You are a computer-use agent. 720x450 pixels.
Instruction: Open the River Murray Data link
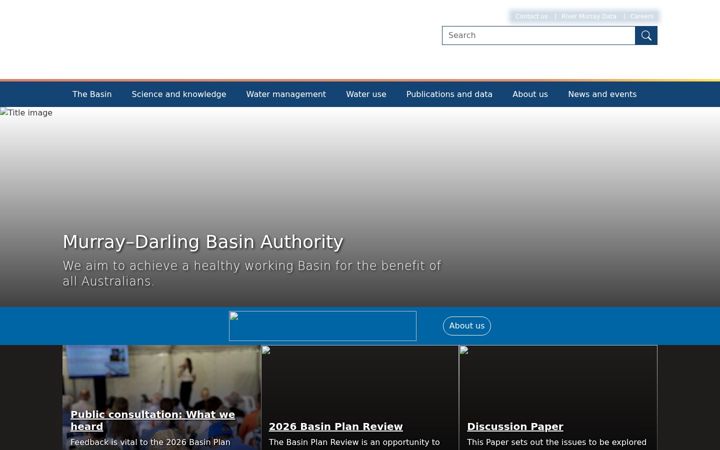click(x=589, y=17)
